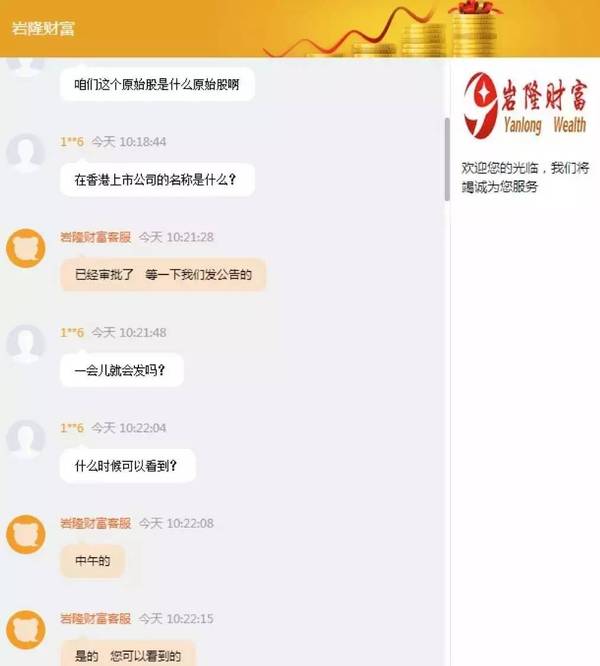Click the bear avatar beside 中午的 message

point(25,534)
